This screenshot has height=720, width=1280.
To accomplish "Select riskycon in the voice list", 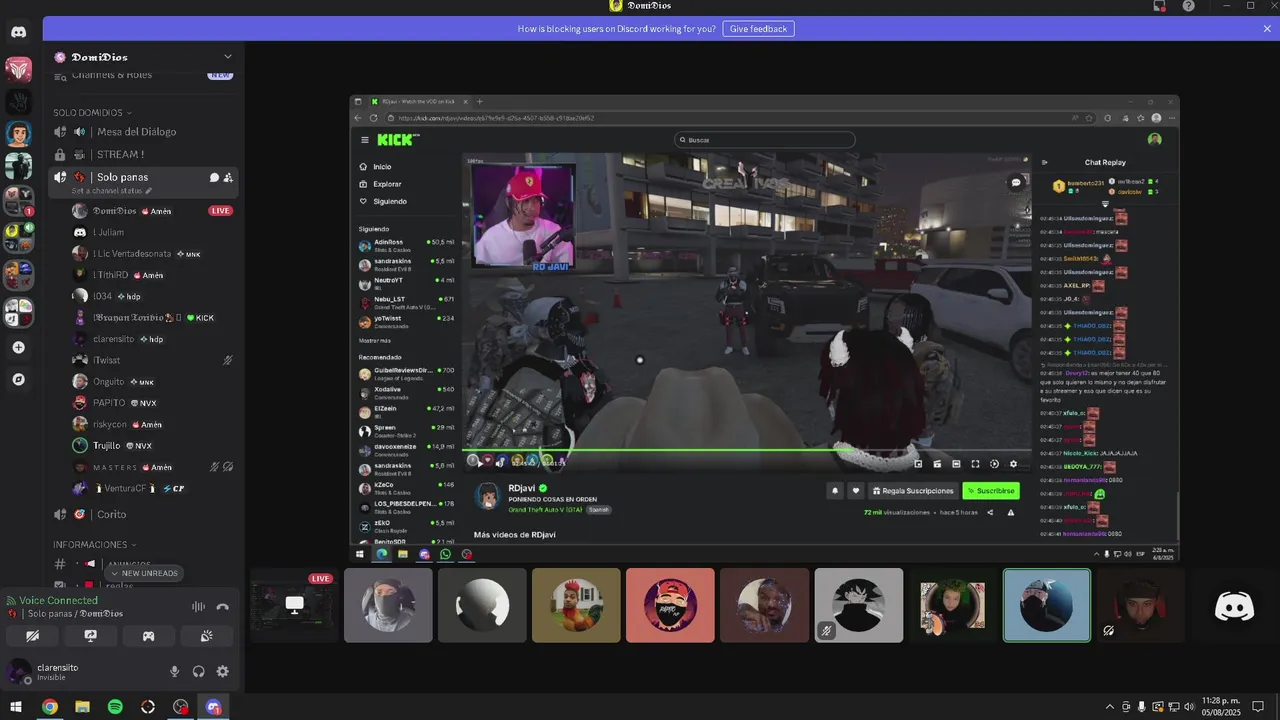I will [152, 424].
